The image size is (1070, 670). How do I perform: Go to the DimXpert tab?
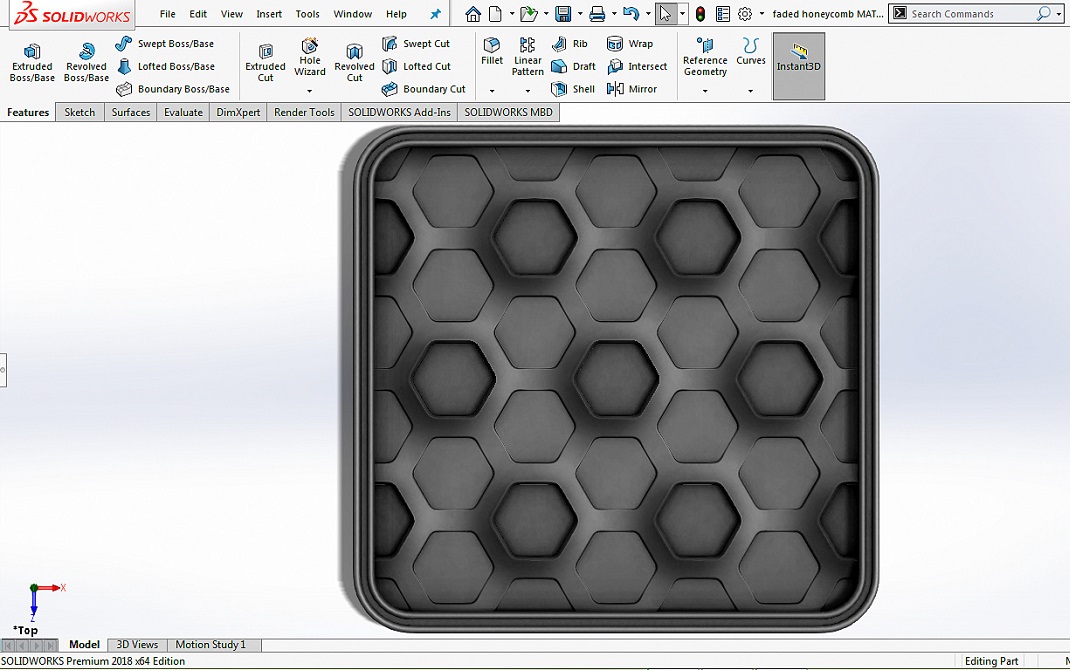[237, 112]
